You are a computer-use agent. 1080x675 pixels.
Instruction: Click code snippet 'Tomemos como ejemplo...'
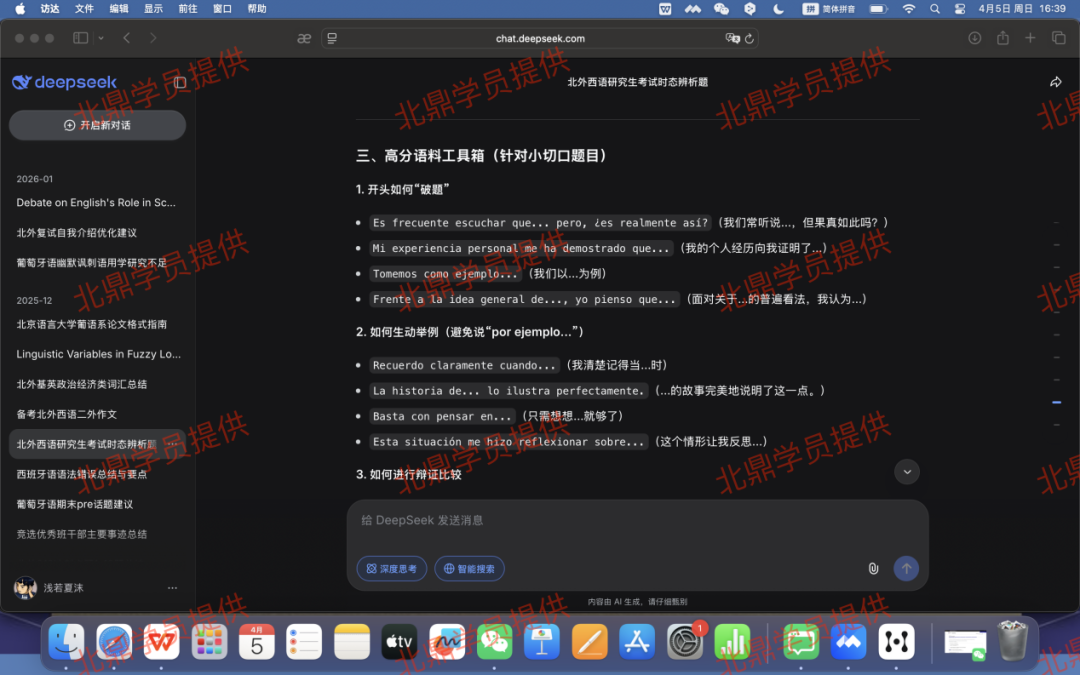point(444,273)
